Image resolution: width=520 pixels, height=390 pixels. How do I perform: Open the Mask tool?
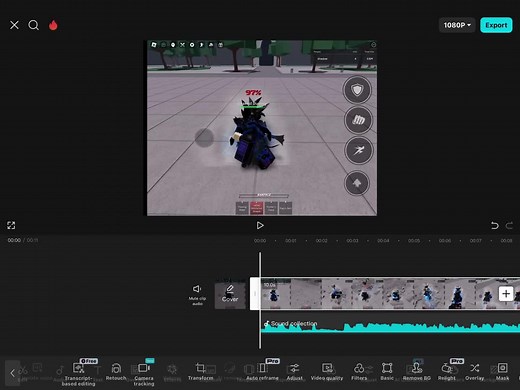[x=502, y=372]
